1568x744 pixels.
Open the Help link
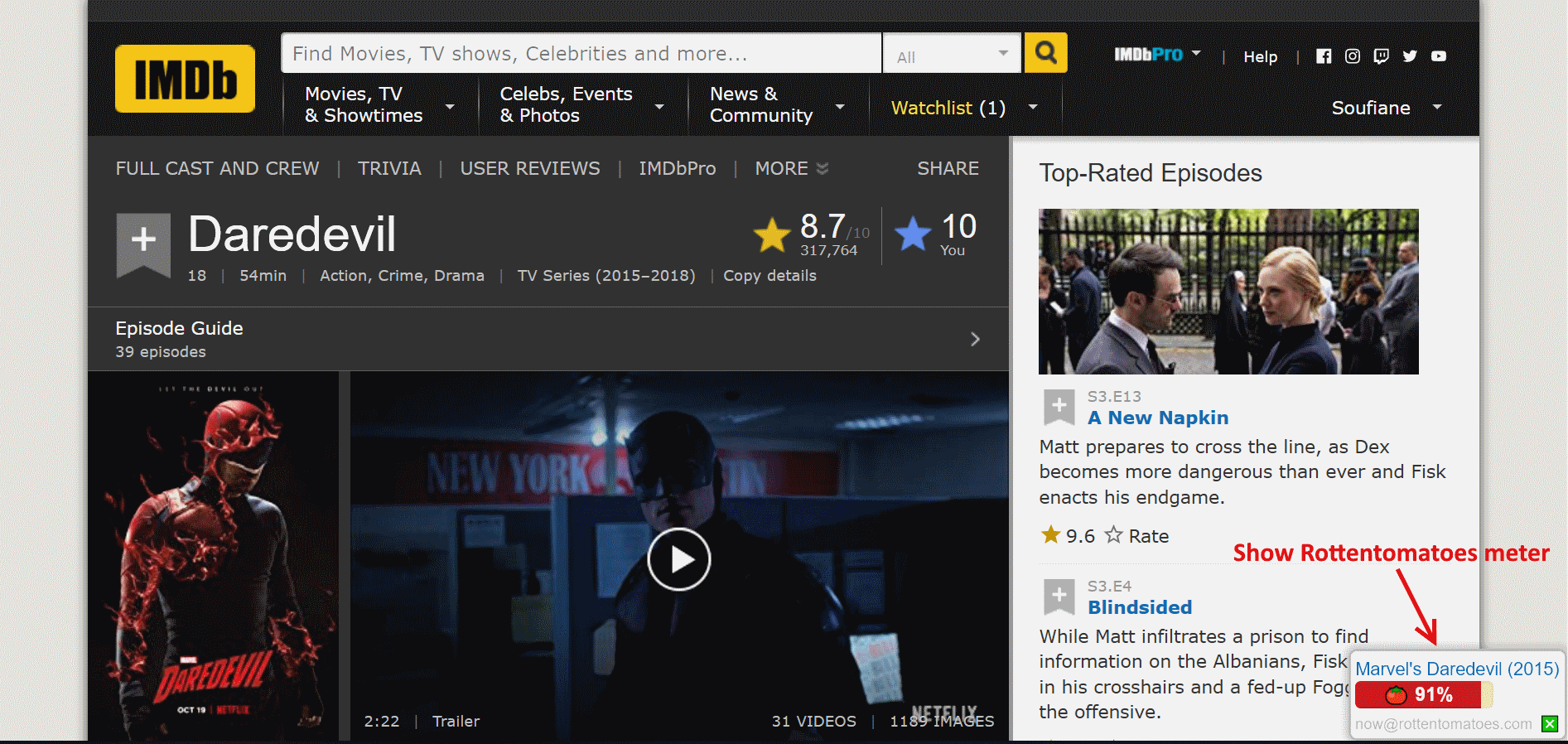[1260, 57]
